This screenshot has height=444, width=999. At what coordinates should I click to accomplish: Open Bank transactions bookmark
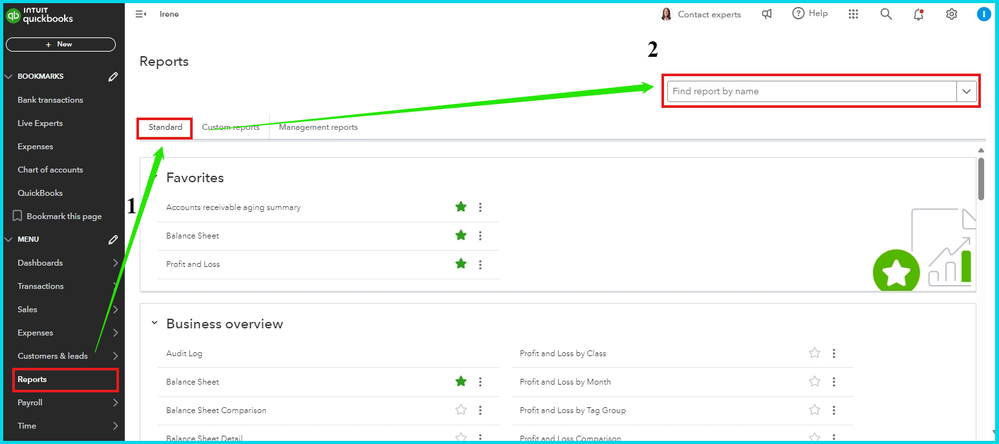click(50, 100)
